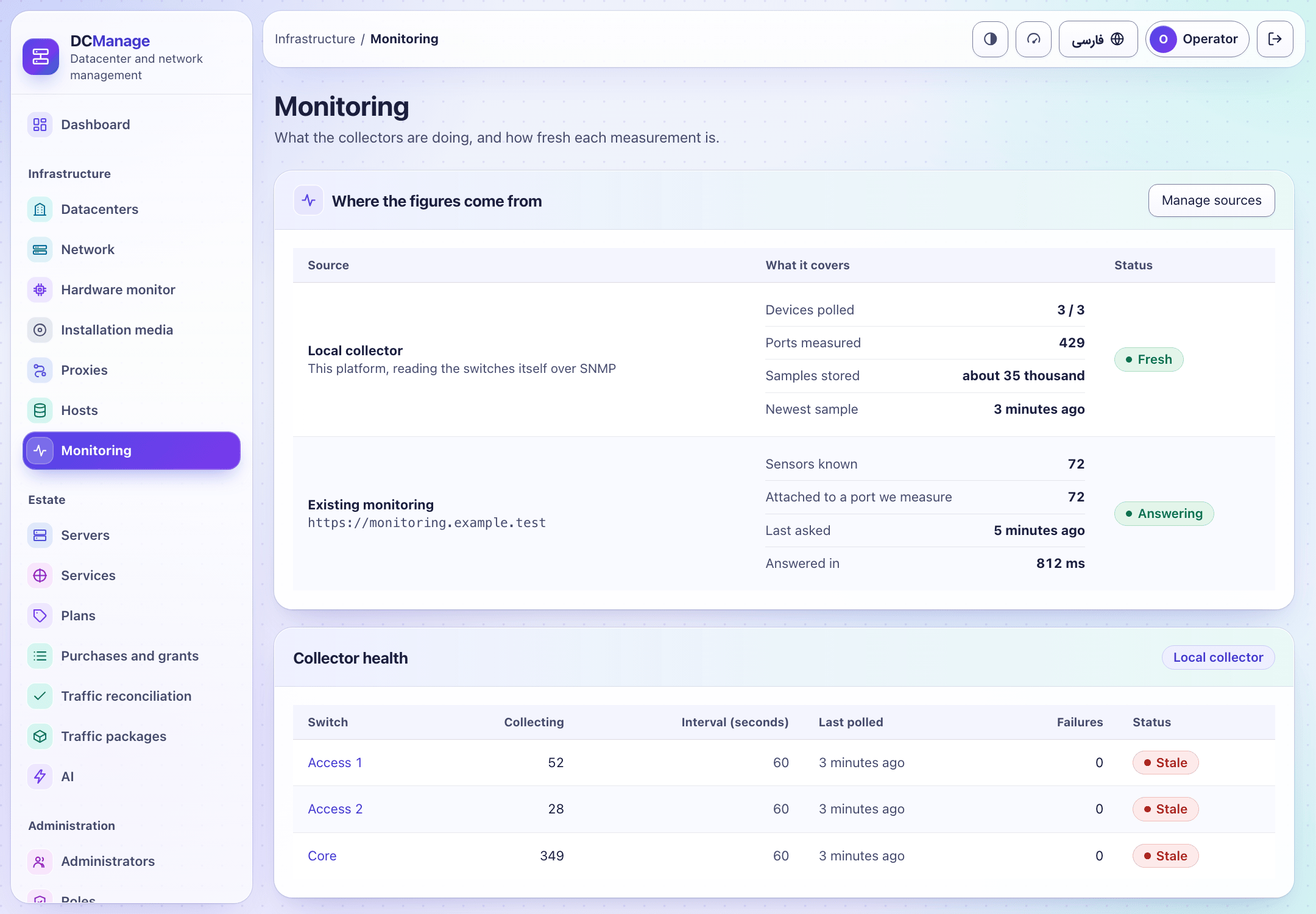Viewport: 1316px width, 914px height.
Task: Click the Fresh status badge
Action: [x=1148, y=360]
